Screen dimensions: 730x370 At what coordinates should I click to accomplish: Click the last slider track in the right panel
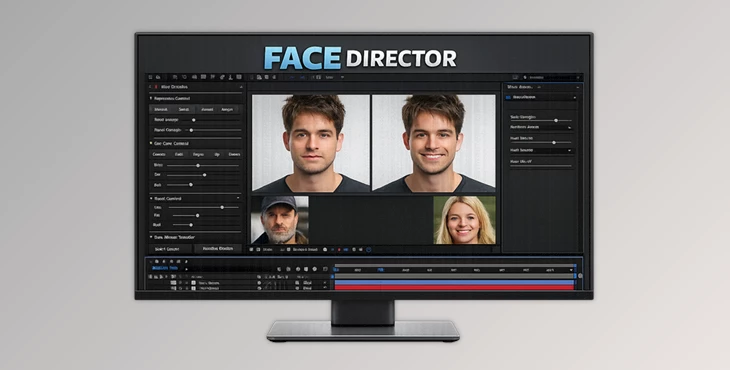coord(541,166)
